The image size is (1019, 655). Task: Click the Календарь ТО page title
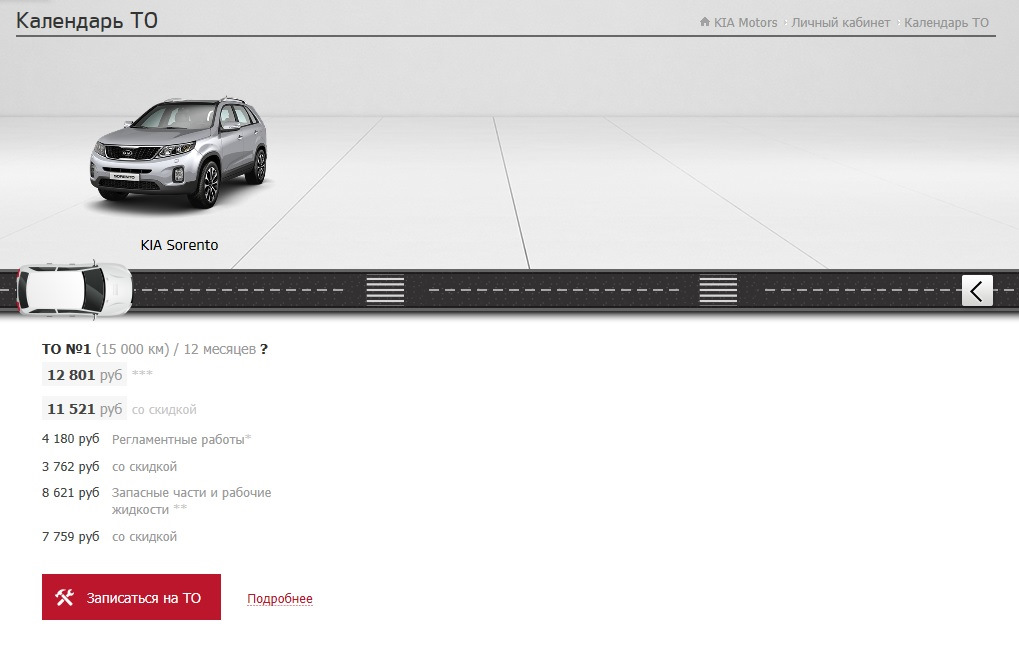coord(87,20)
